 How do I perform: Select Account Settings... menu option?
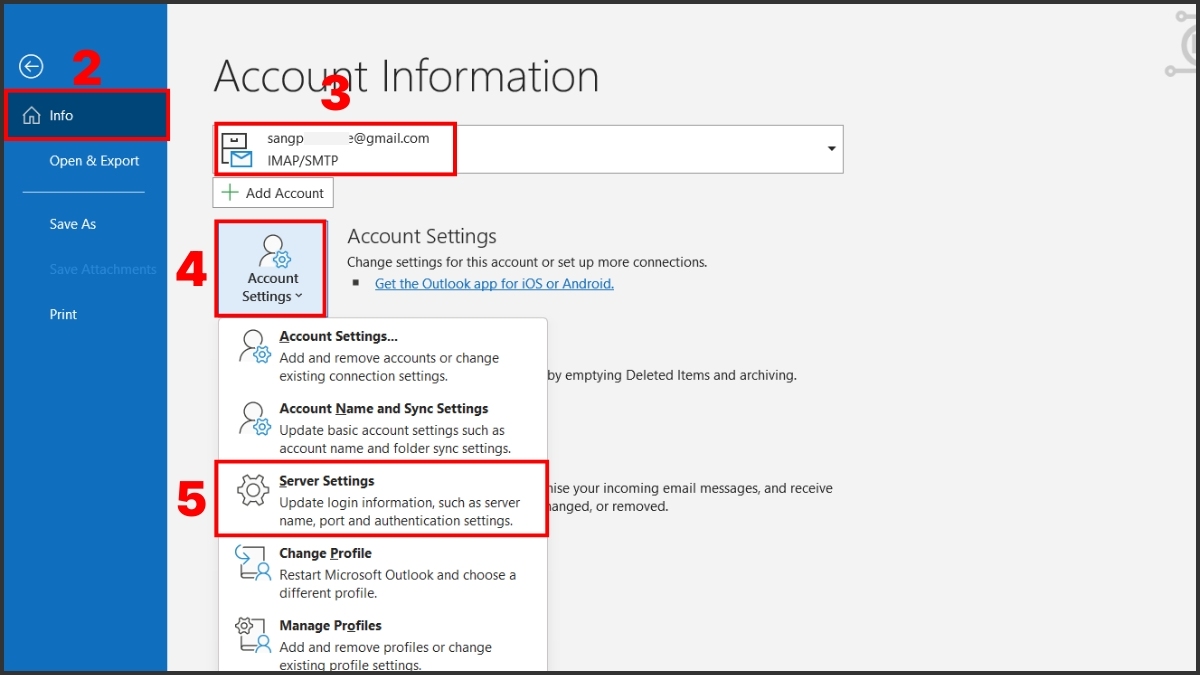338,337
